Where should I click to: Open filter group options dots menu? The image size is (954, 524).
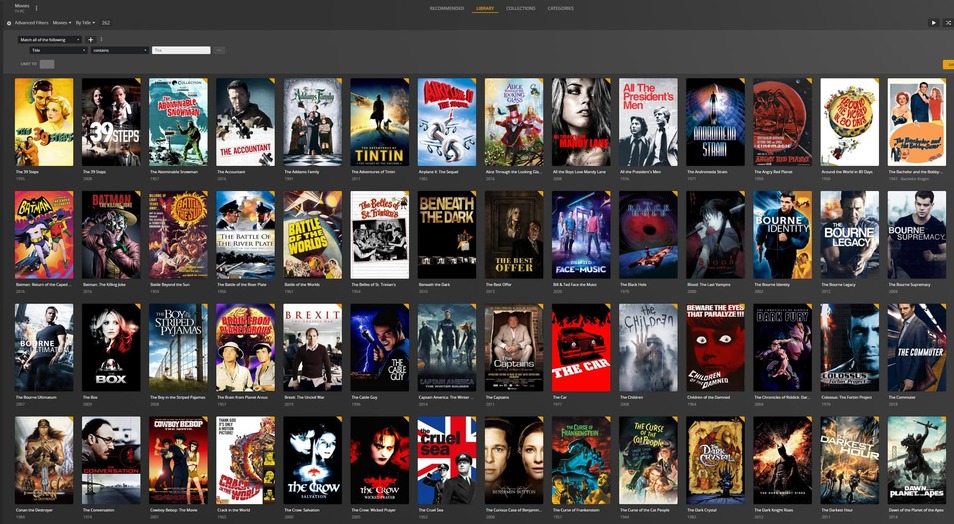click(x=101, y=40)
